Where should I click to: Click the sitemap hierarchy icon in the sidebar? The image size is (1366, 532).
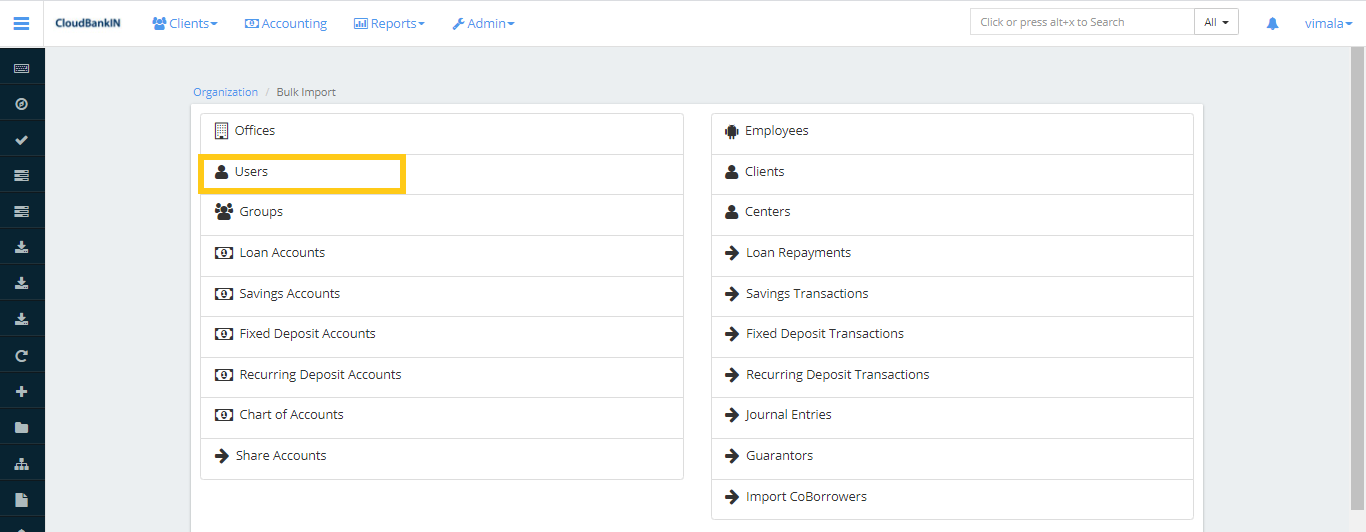coord(21,464)
